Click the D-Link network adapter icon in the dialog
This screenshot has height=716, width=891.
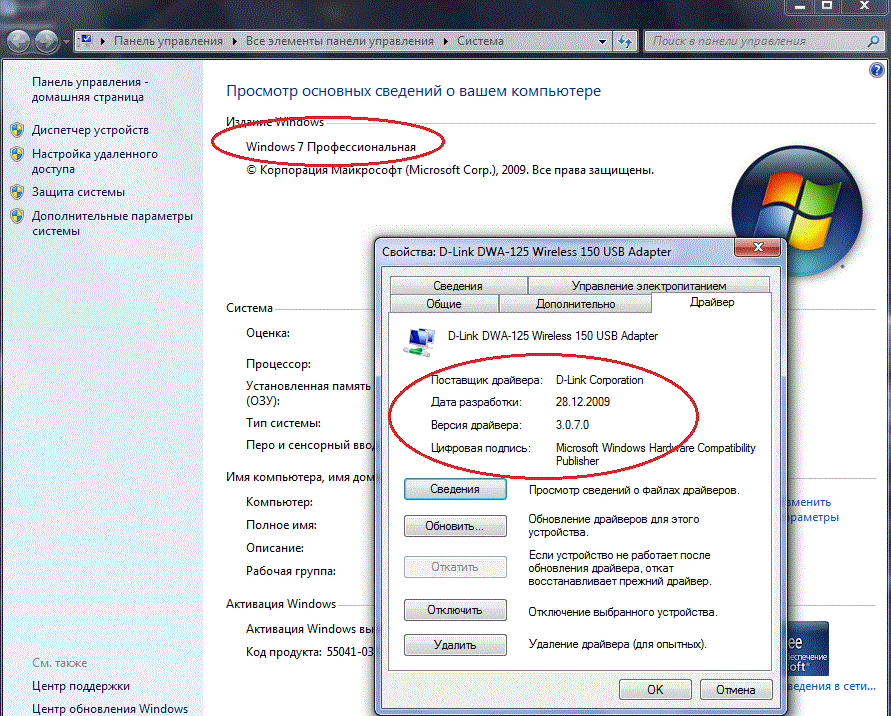pos(414,341)
